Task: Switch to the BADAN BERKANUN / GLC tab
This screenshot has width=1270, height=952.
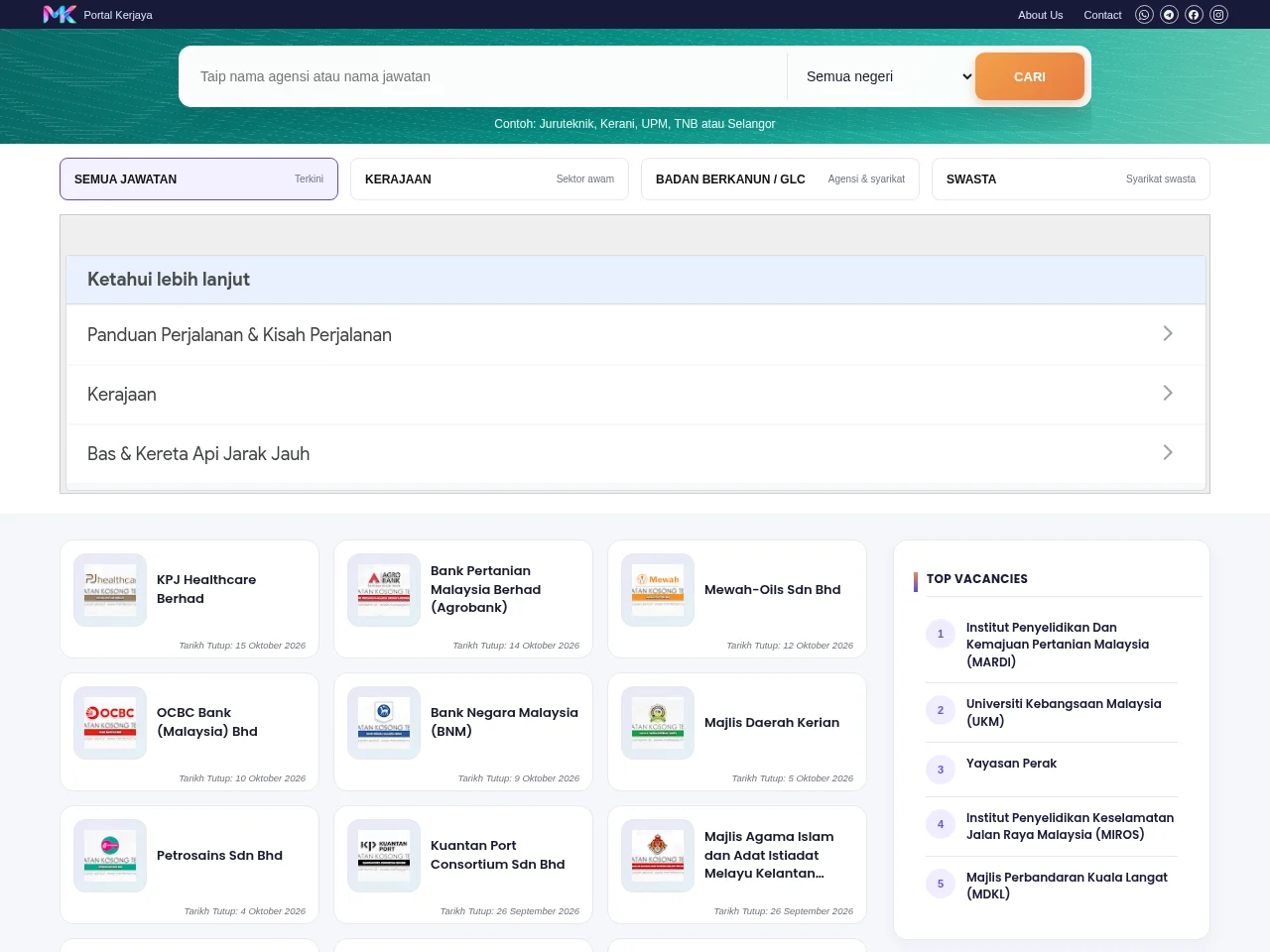Action: click(x=780, y=179)
